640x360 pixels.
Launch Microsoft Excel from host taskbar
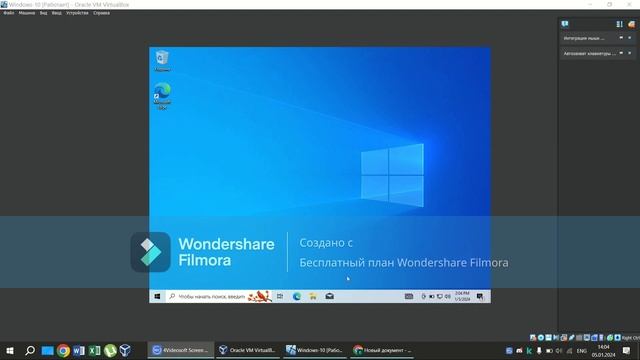point(94,351)
